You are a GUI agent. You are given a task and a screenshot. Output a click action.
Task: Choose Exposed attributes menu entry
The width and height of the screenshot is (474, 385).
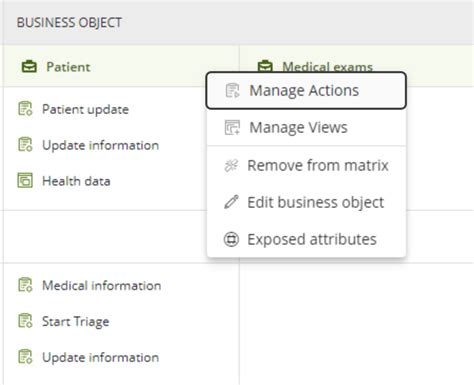tap(306, 239)
